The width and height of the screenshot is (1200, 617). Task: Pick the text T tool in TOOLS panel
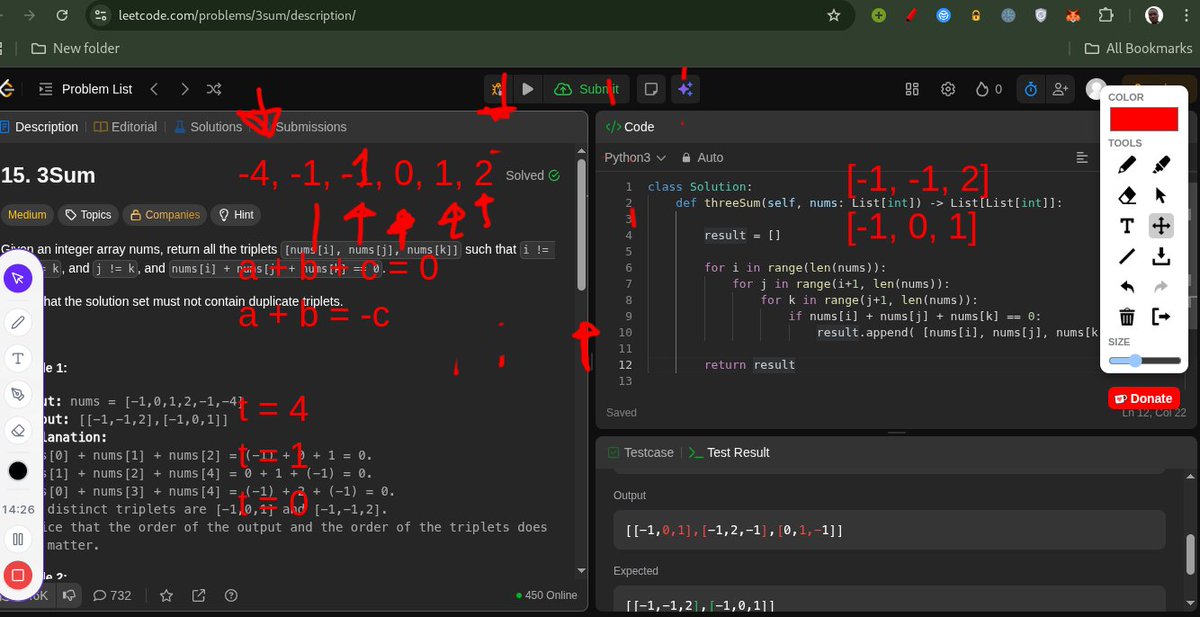1127,226
